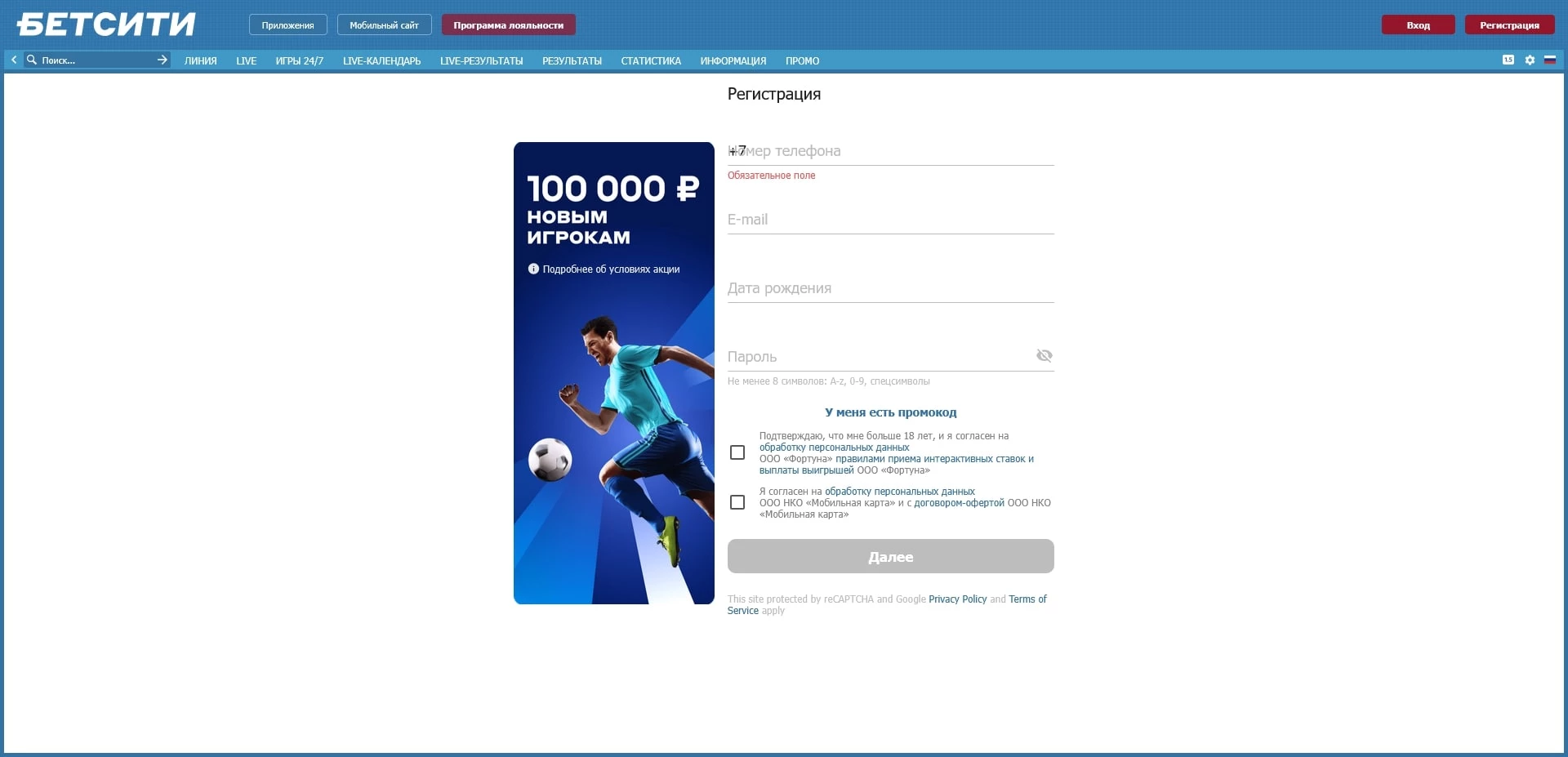Submit search with the arrow icon
Screen dimensions: 1568x757
pos(162,60)
